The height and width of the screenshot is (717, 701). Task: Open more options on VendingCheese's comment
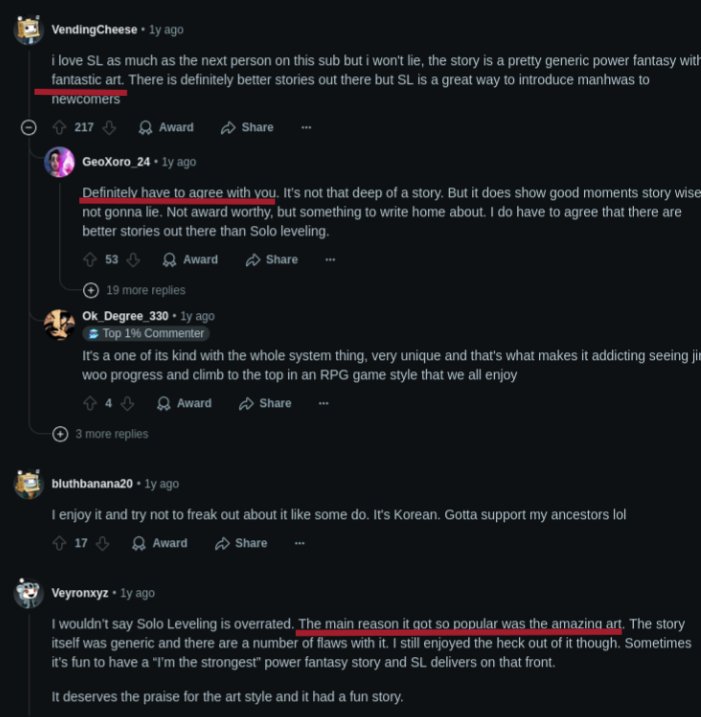306,127
